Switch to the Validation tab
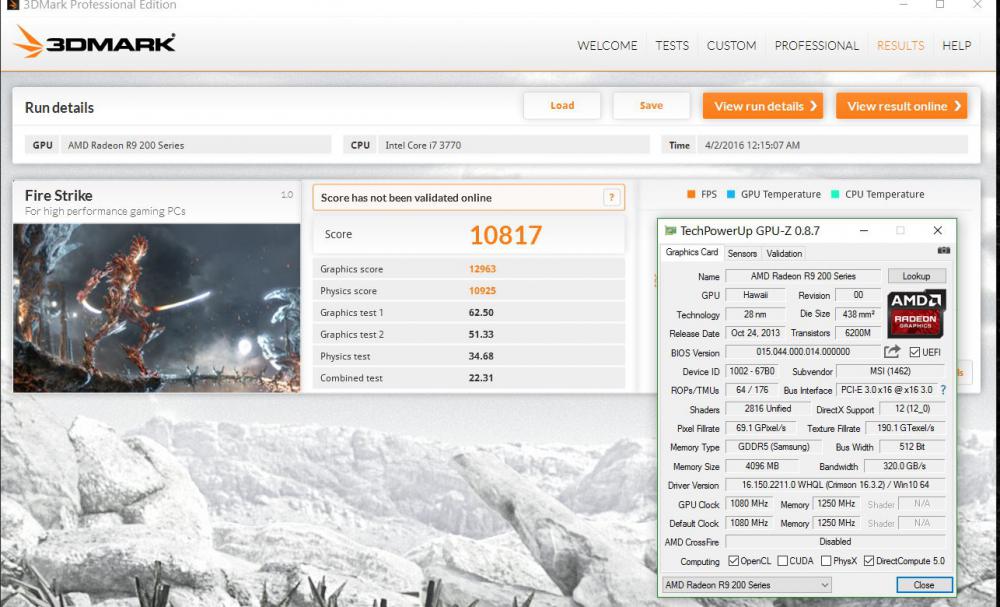Viewport: 1000px width, 607px height. click(784, 254)
